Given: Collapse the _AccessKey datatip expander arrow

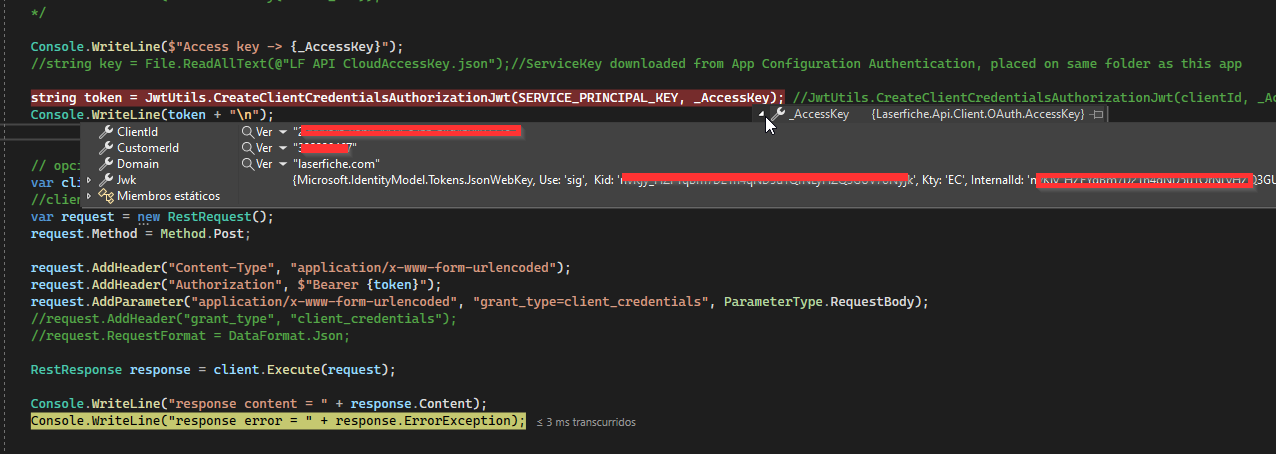Looking at the screenshot, I should (761, 114).
